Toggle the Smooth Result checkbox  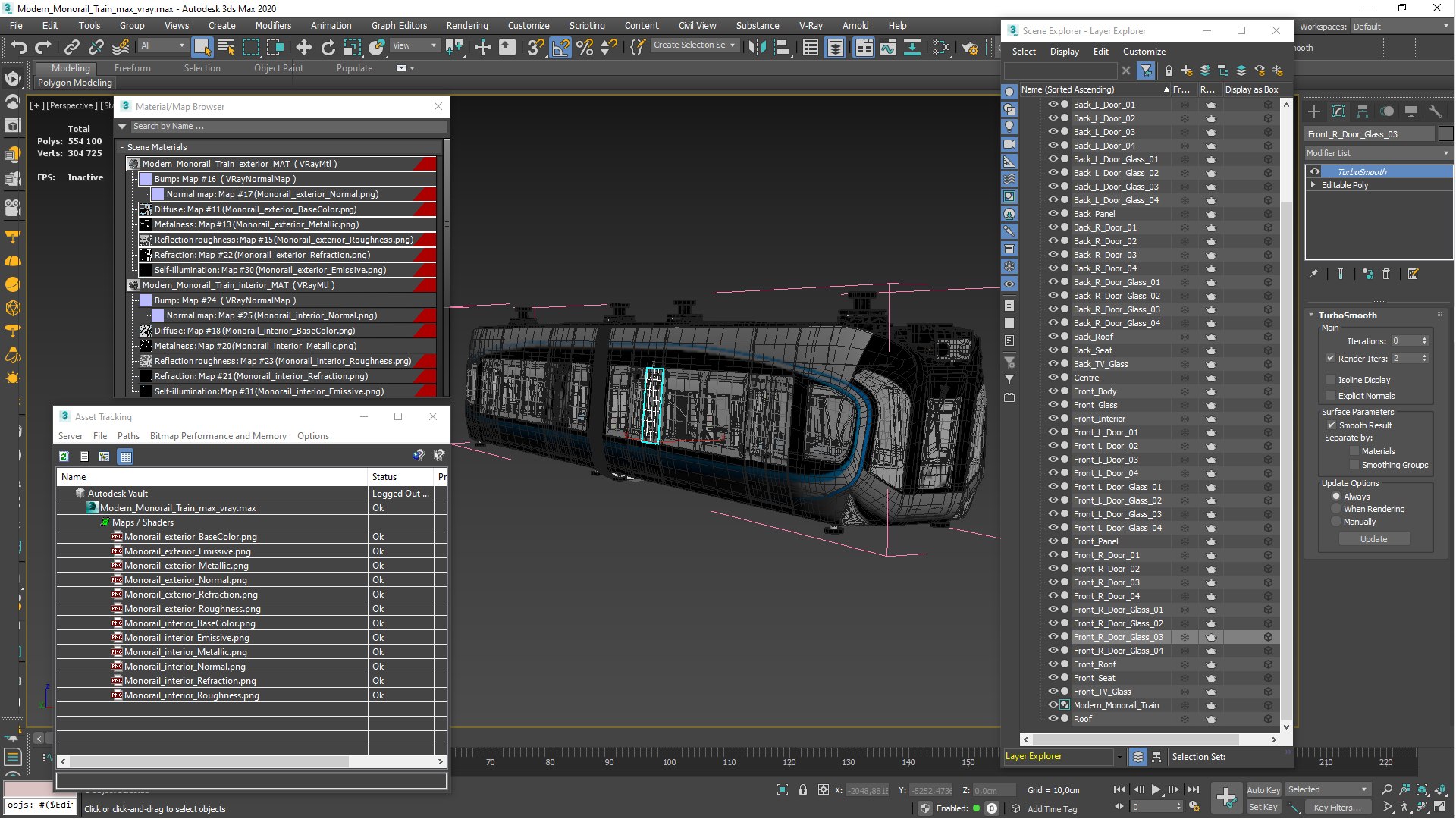tap(1331, 425)
